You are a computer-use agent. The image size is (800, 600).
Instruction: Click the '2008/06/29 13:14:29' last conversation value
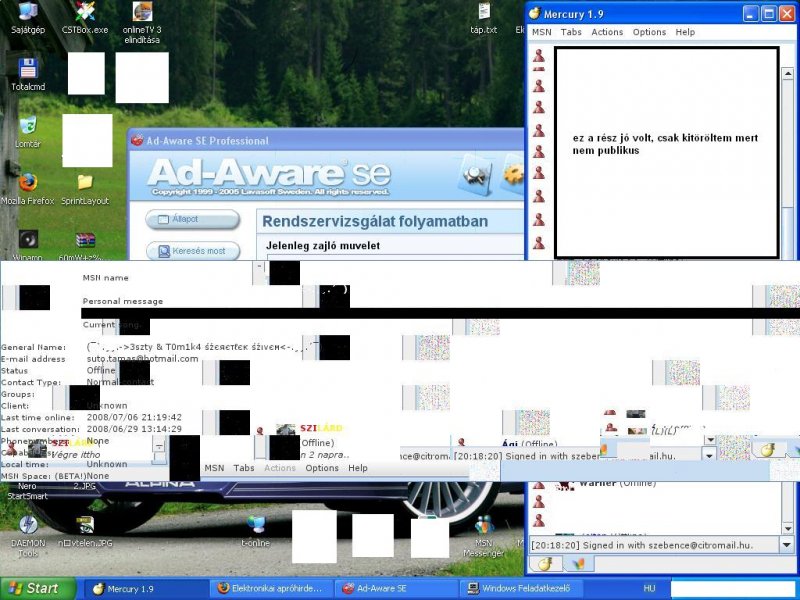pyautogui.click(x=134, y=429)
